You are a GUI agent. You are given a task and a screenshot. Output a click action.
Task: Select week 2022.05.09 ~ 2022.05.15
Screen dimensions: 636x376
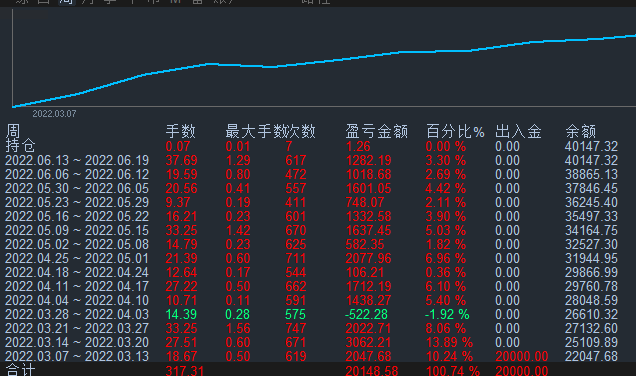click(x=77, y=231)
